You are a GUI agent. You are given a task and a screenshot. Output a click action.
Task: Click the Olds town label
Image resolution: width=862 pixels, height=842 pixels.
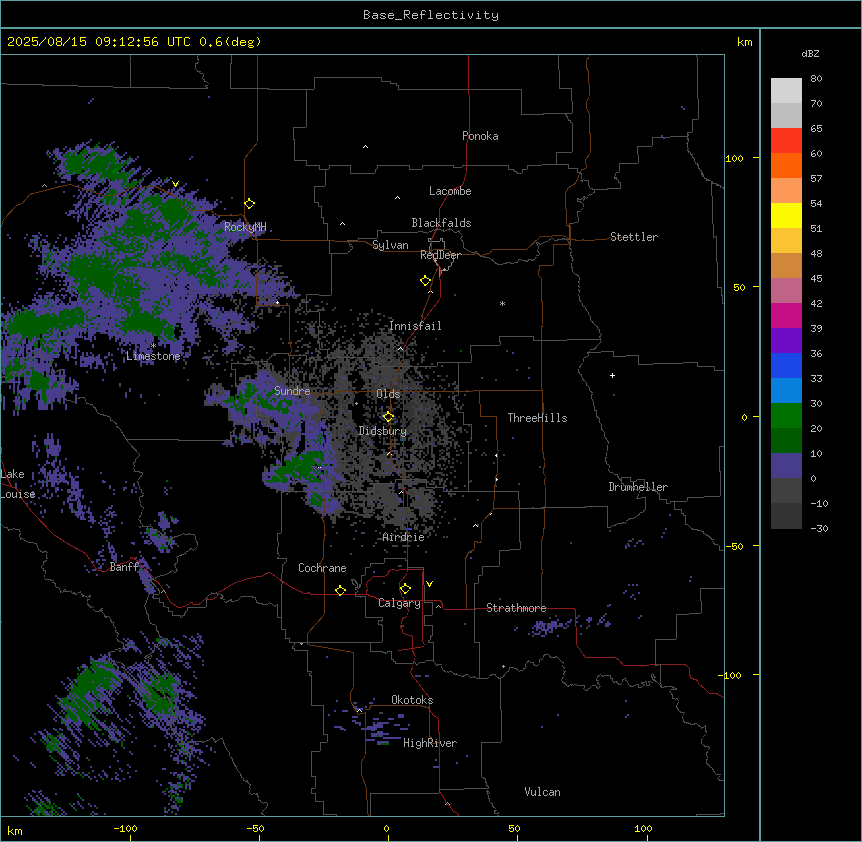(x=388, y=394)
